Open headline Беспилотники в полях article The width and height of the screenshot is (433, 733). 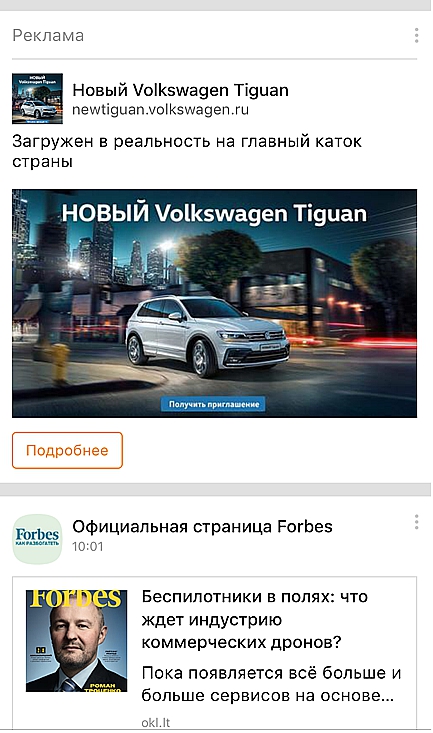(x=255, y=619)
